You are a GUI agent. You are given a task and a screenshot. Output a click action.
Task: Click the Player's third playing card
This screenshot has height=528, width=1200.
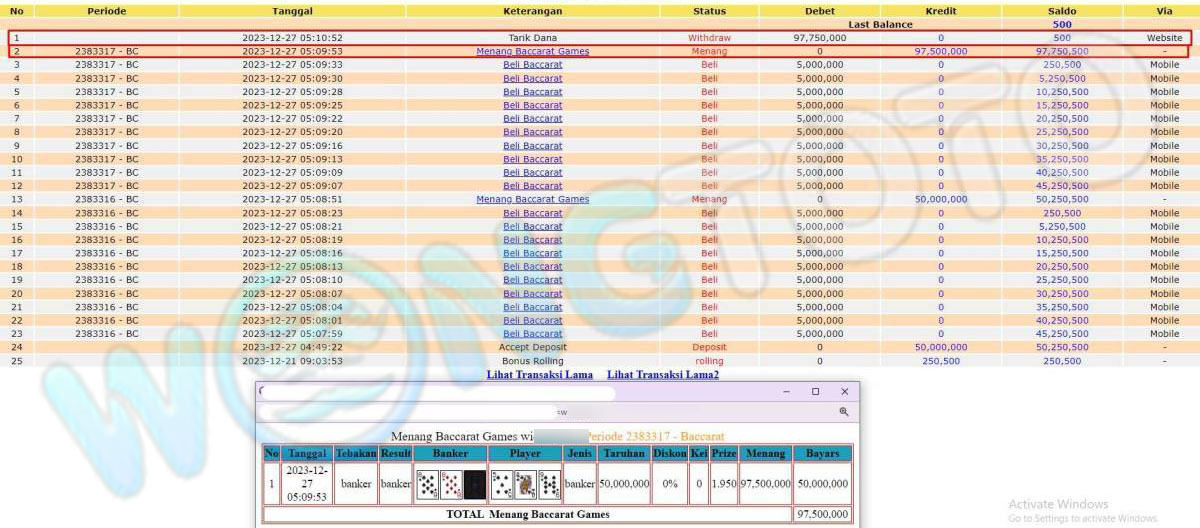coord(549,484)
